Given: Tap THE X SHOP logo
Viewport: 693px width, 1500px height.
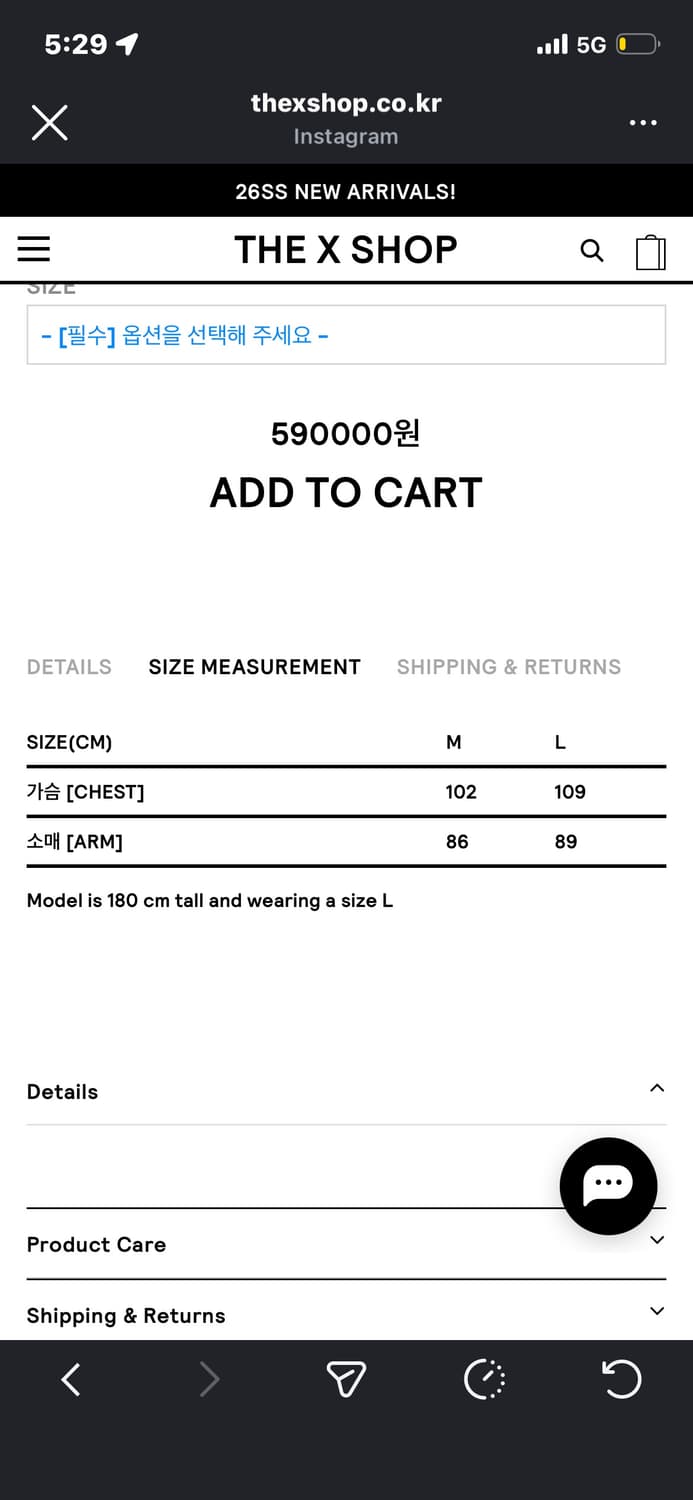Looking at the screenshot, I should (346, 250).
